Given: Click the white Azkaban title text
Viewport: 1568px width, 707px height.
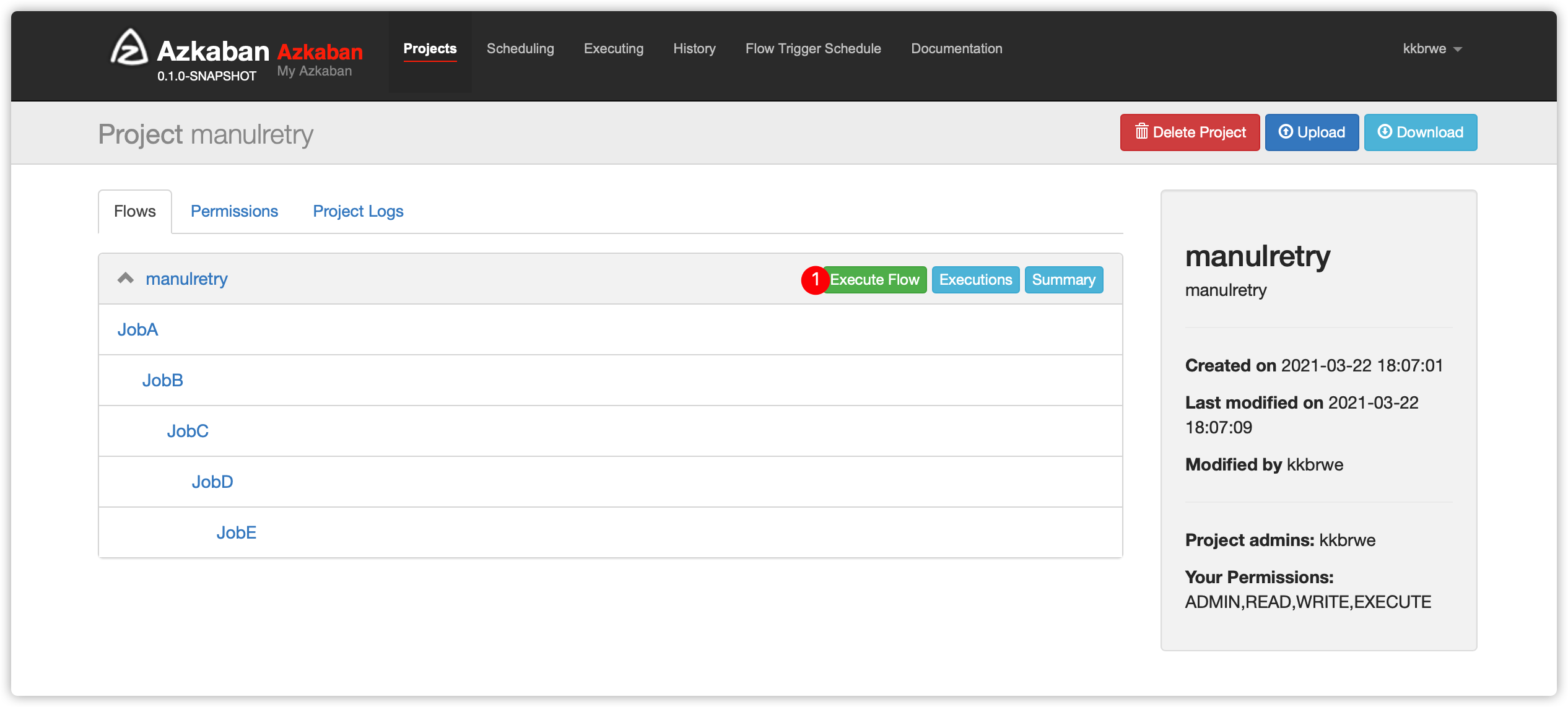Looking at the screenshot, I should coord(213,51).
